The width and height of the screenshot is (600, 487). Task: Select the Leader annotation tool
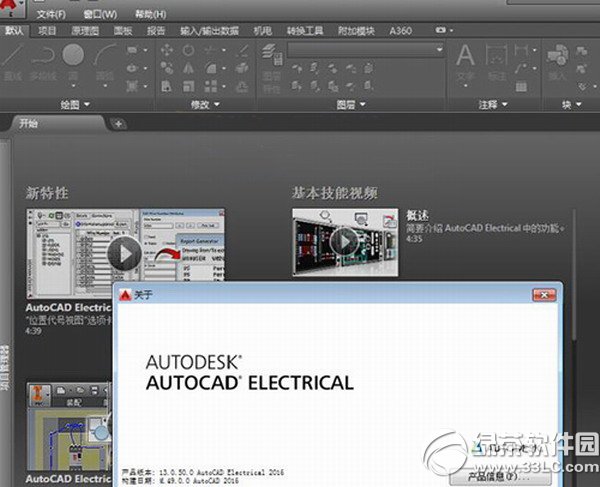[521, 68]
